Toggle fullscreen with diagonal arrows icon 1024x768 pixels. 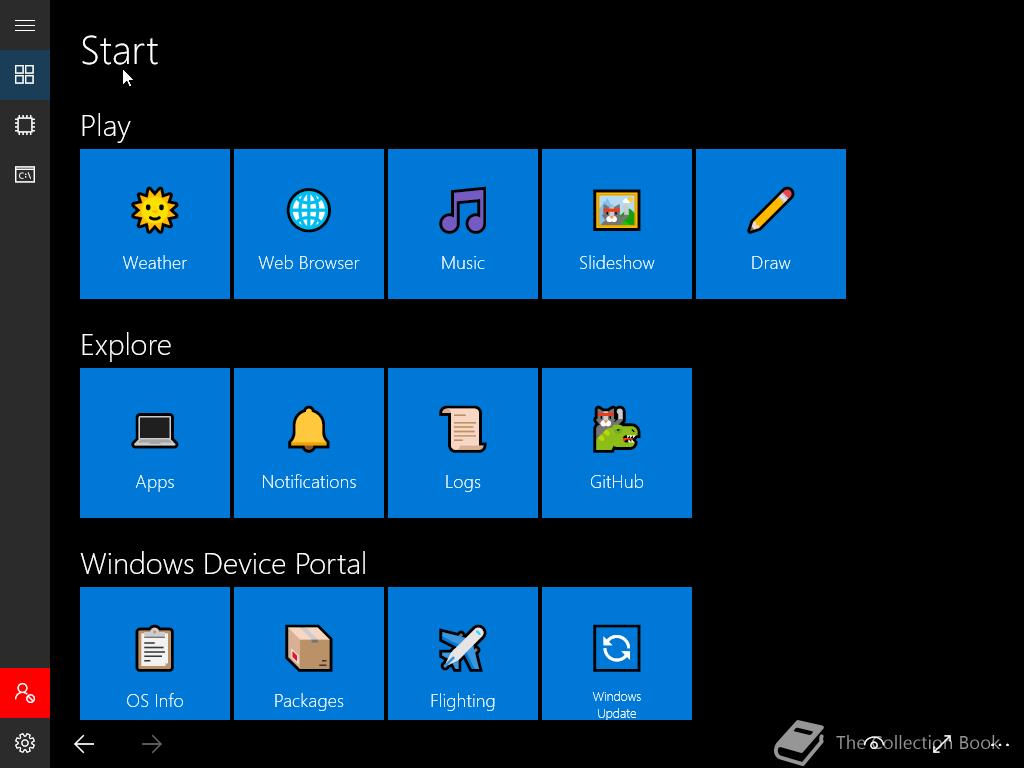point(942,743)
